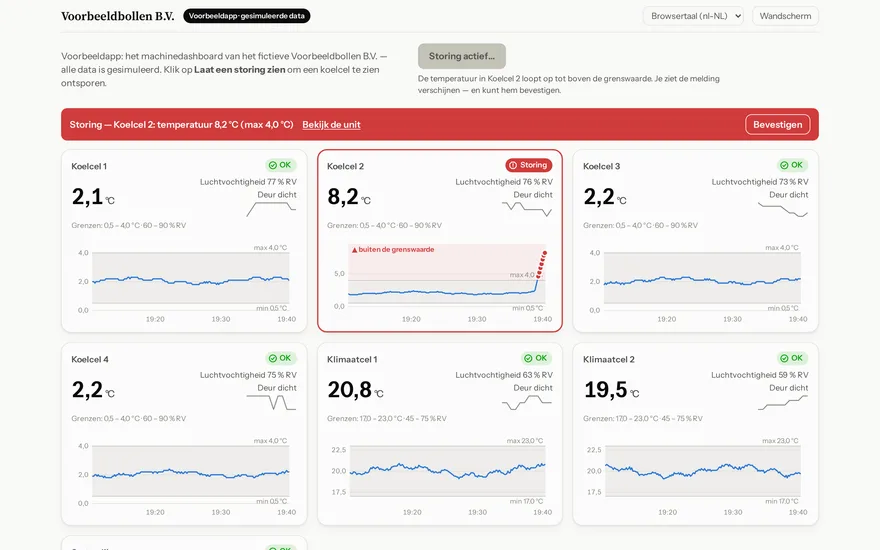This screenshot has height=550, width=880.
Task: Click the greyed Storing actief… button
Action: point(462,56)
